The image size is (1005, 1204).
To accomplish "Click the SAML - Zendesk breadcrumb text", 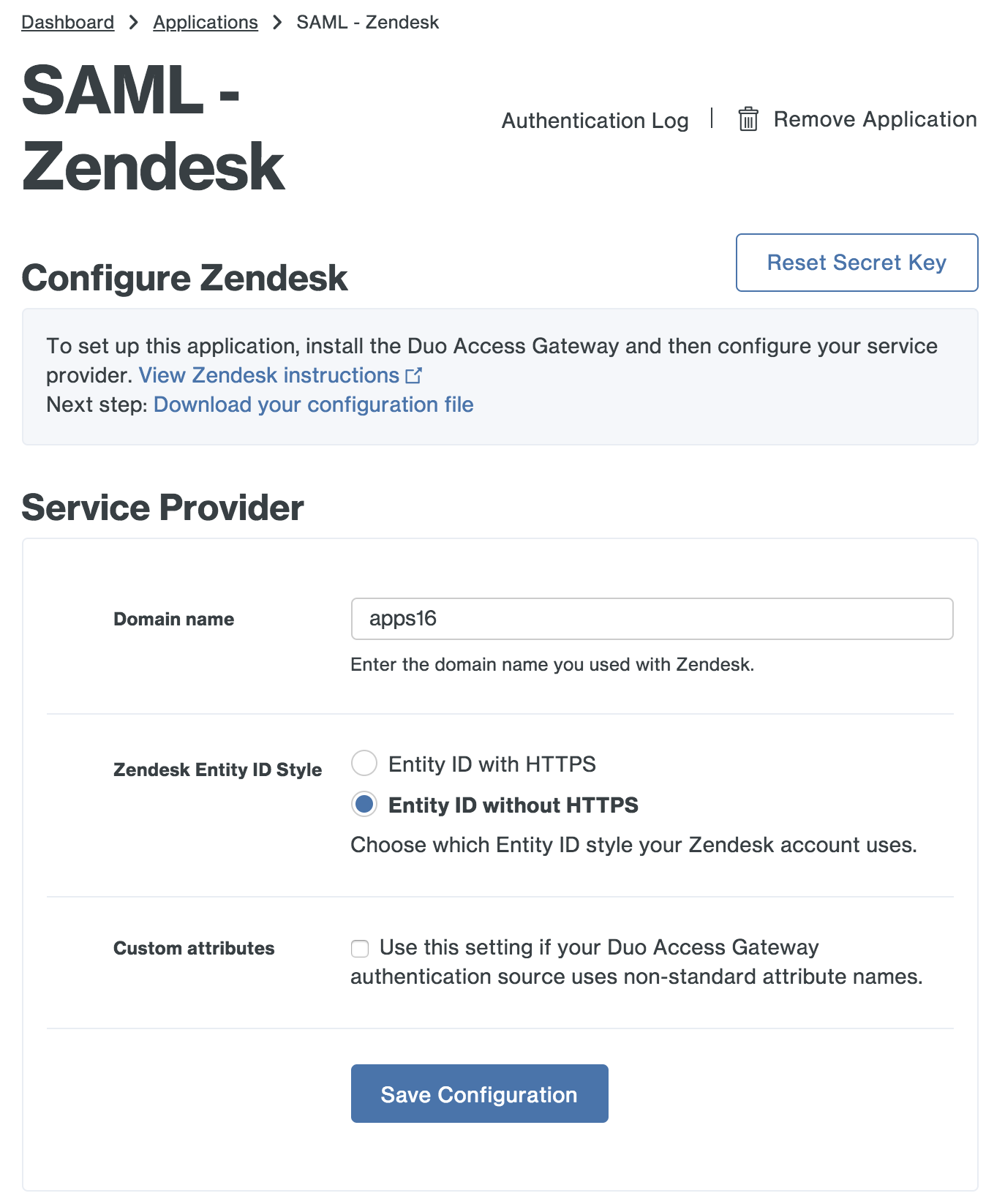I will [367, 23].
